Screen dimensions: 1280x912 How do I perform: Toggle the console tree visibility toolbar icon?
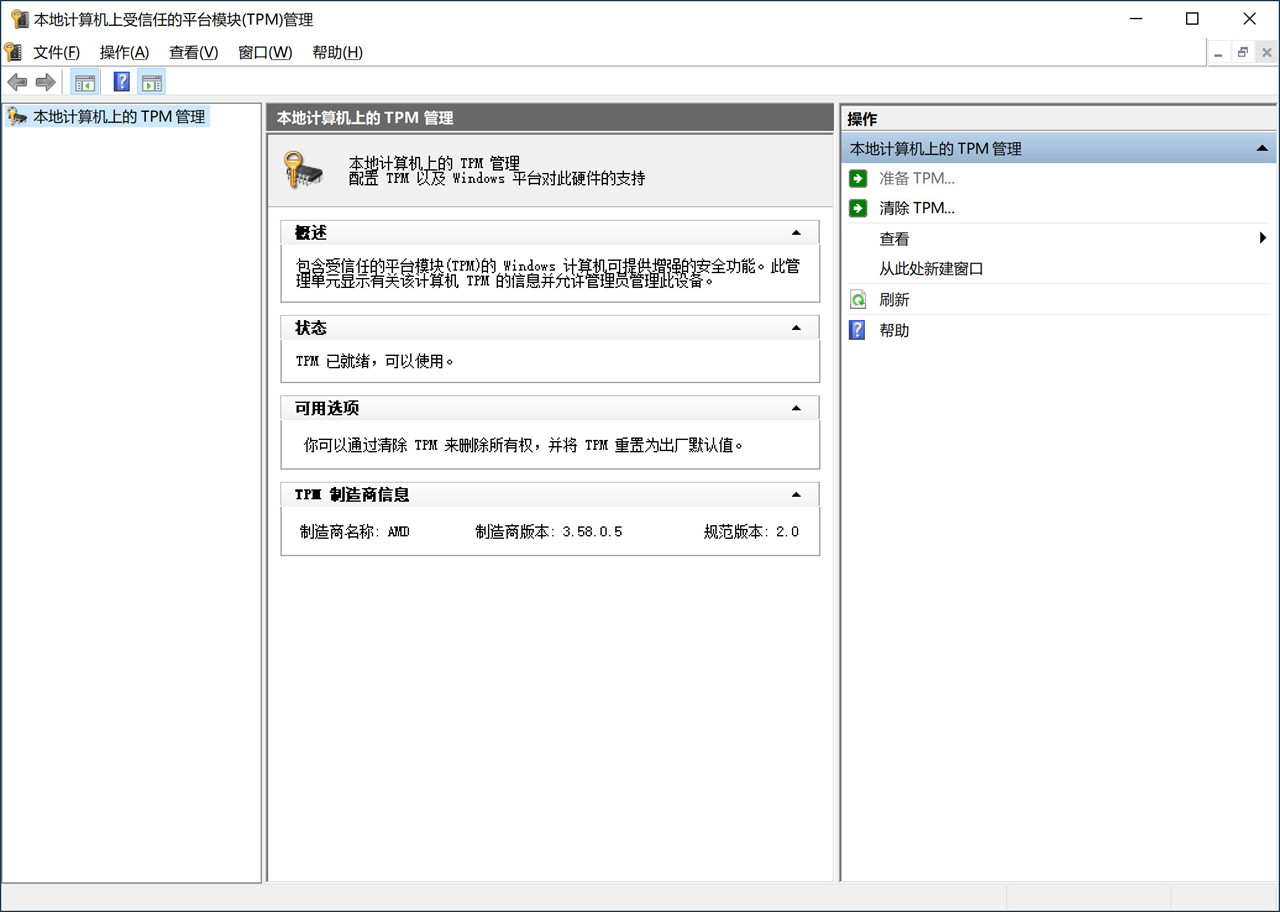[85, 81]
